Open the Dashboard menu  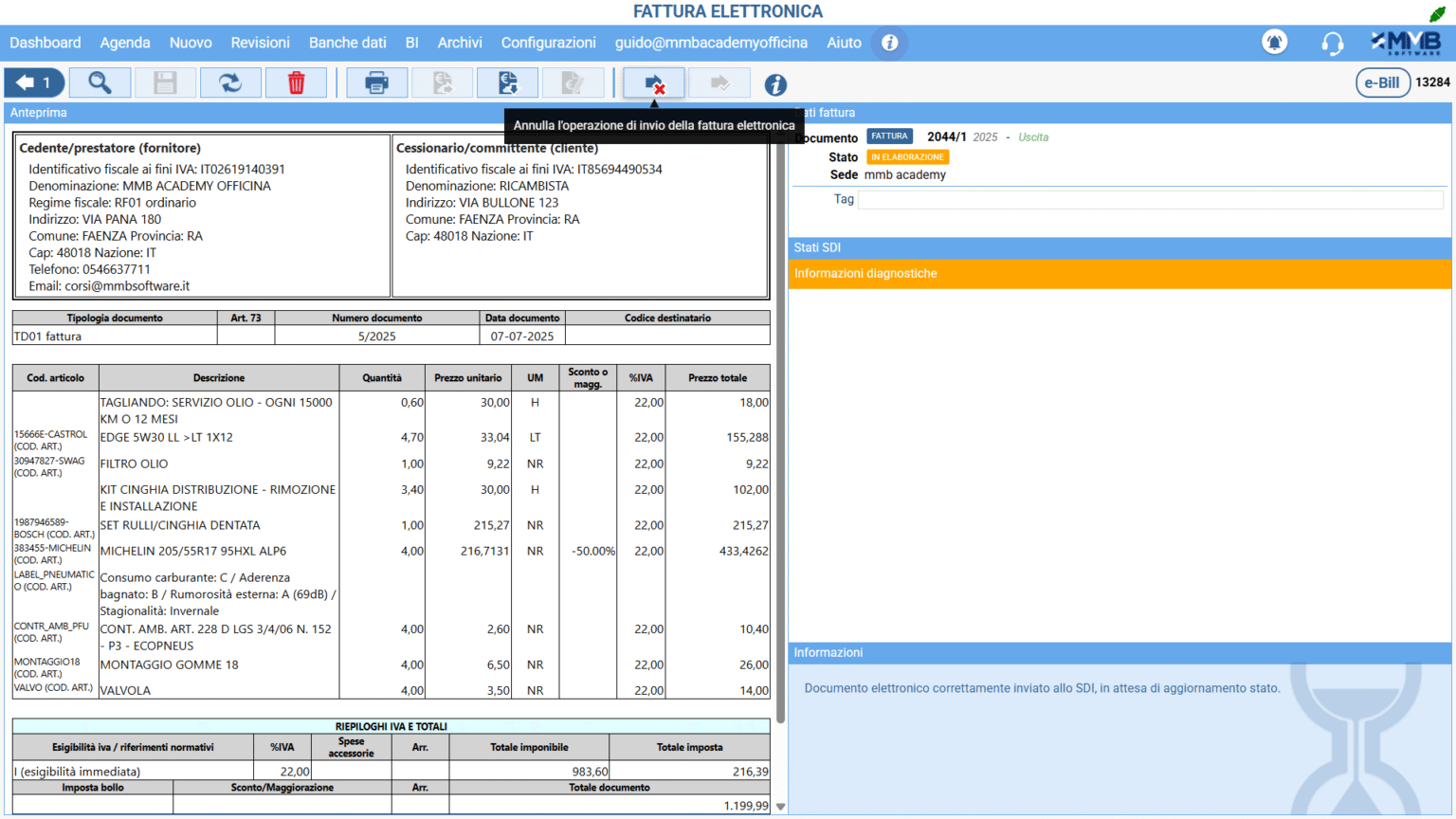(45, 43)
